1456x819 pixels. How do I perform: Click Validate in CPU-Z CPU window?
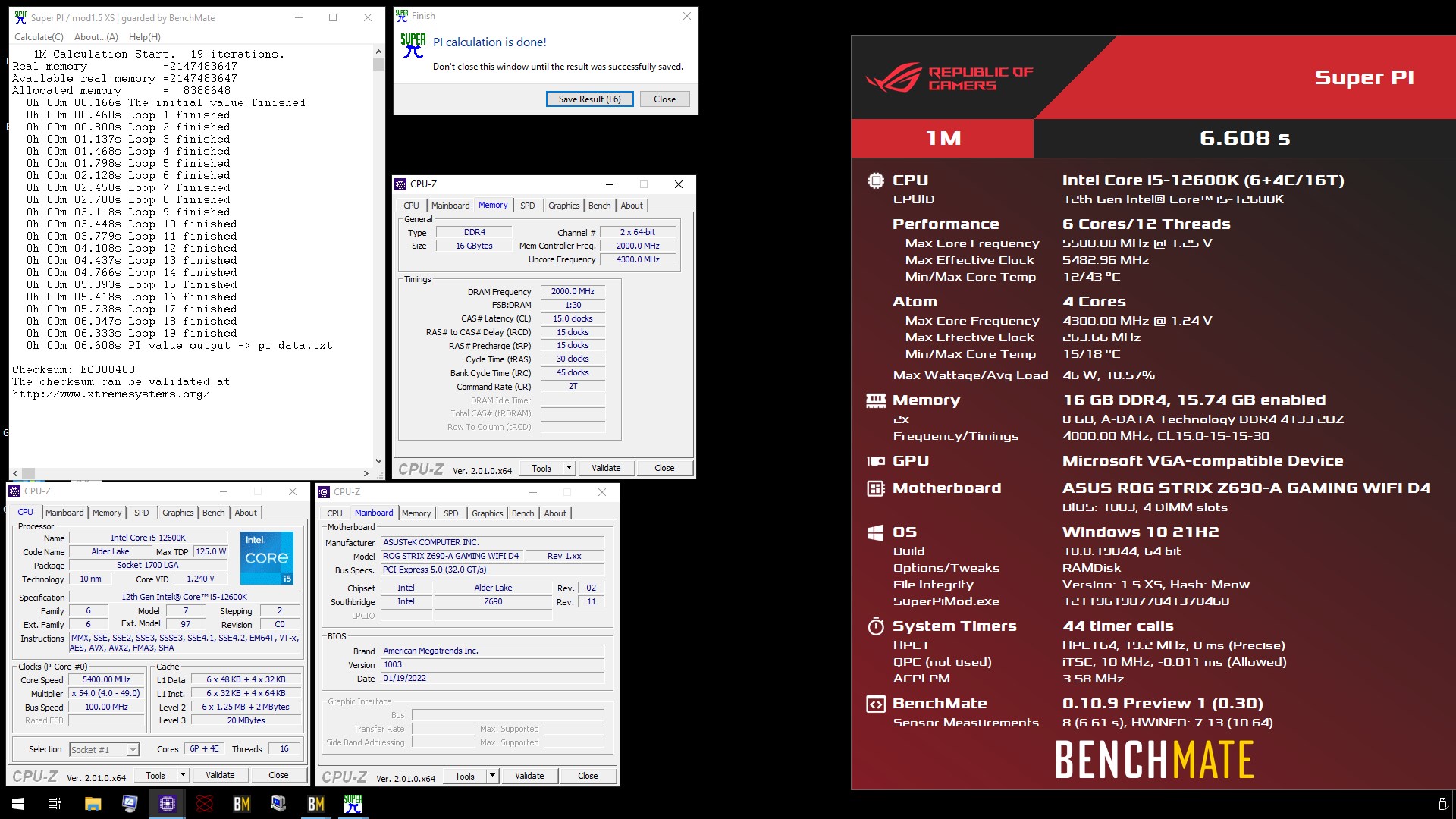click(220, 775)
